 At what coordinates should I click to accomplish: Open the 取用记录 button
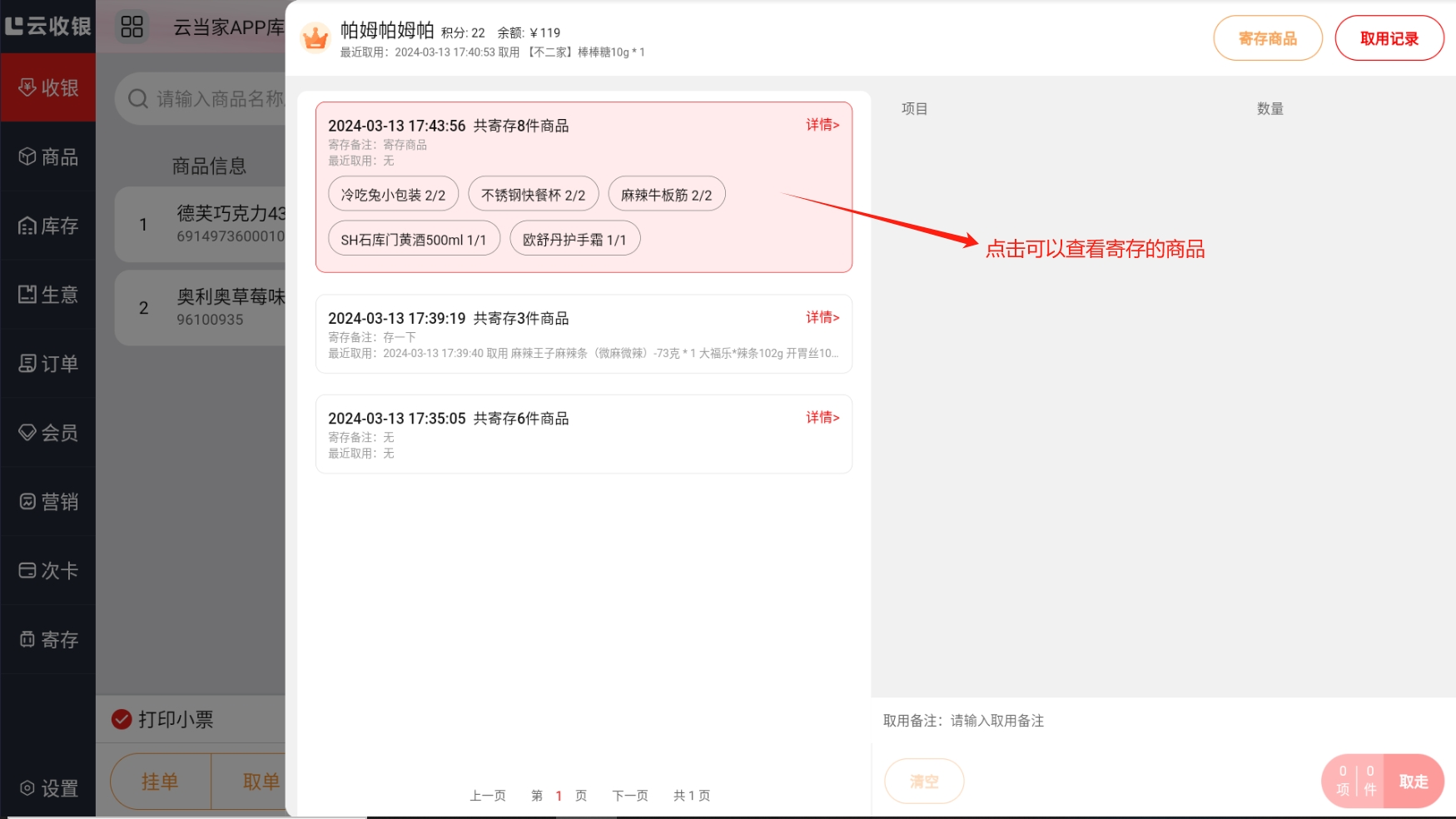click(x=1389, y=38)
